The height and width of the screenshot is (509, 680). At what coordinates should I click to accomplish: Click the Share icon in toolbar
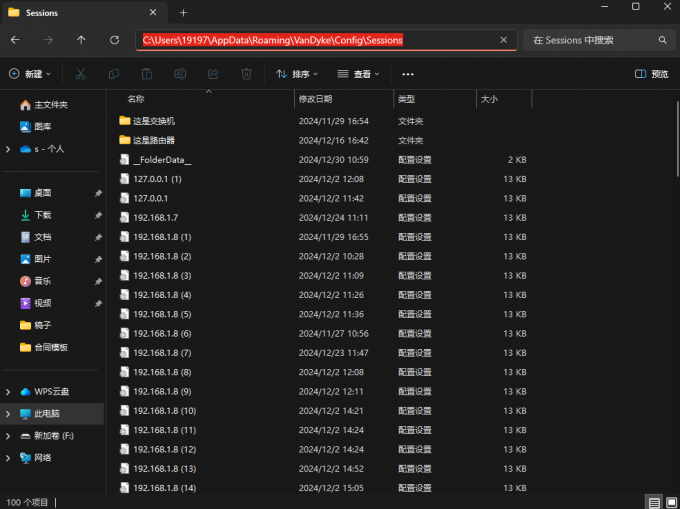tap(213, 74)
